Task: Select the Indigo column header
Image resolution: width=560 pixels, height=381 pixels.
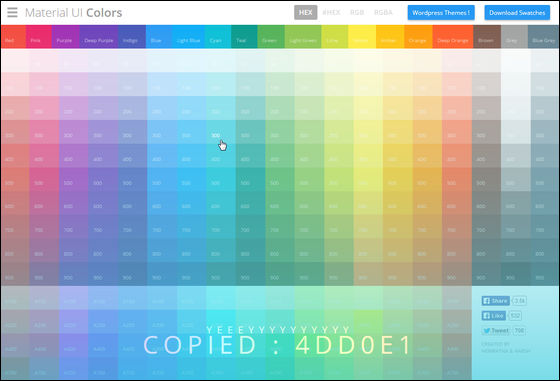Action: [132, 36]
